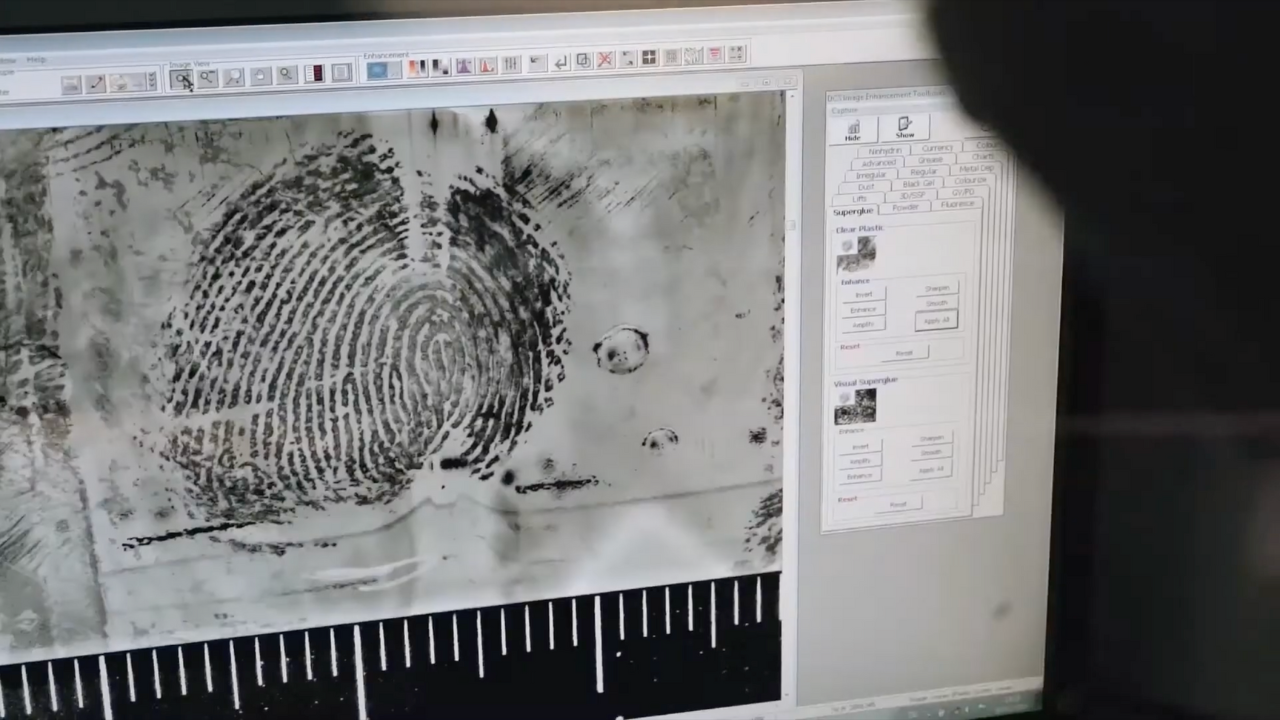Expand the toolbar overflow chevron
The width and height of the screenshot is (1280, 720).
coord(152,80)
